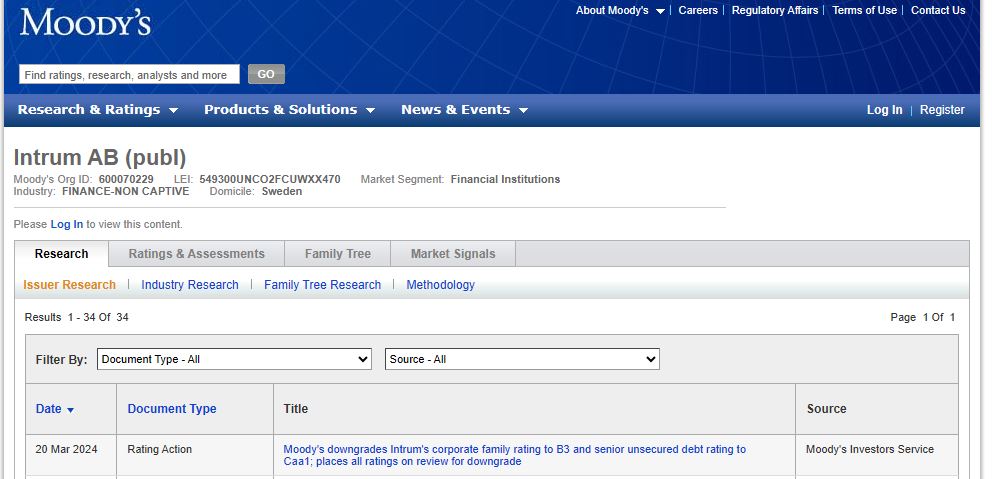Open the Terms of Use link
The image size is (1000, 479).
864,10
